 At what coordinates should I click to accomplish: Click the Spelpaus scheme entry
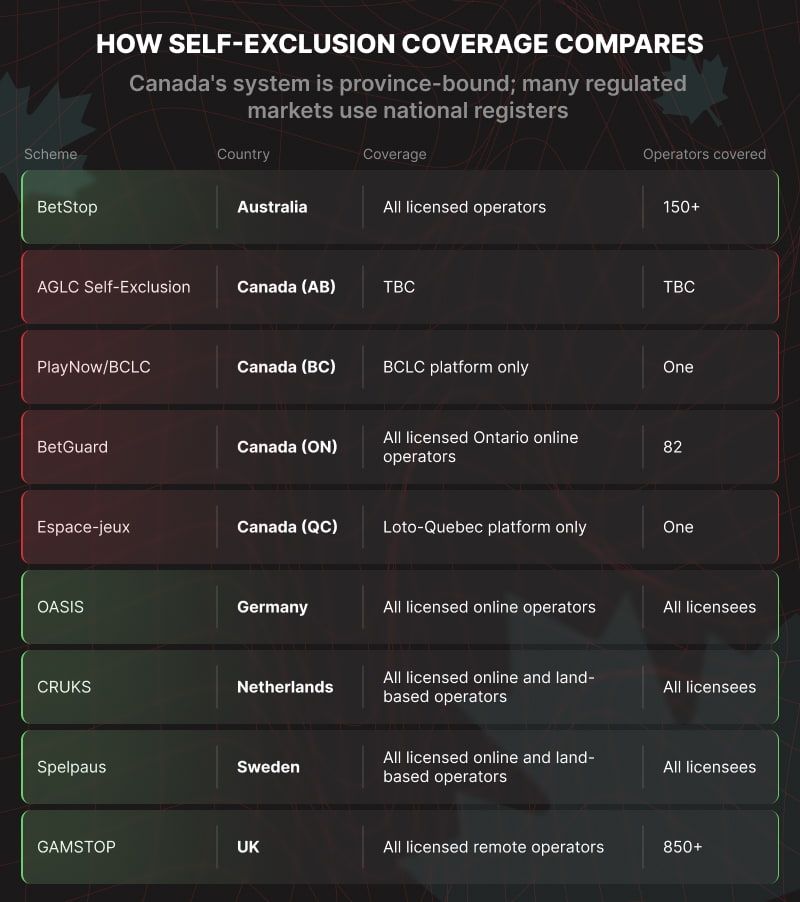(x=71, y=767)
